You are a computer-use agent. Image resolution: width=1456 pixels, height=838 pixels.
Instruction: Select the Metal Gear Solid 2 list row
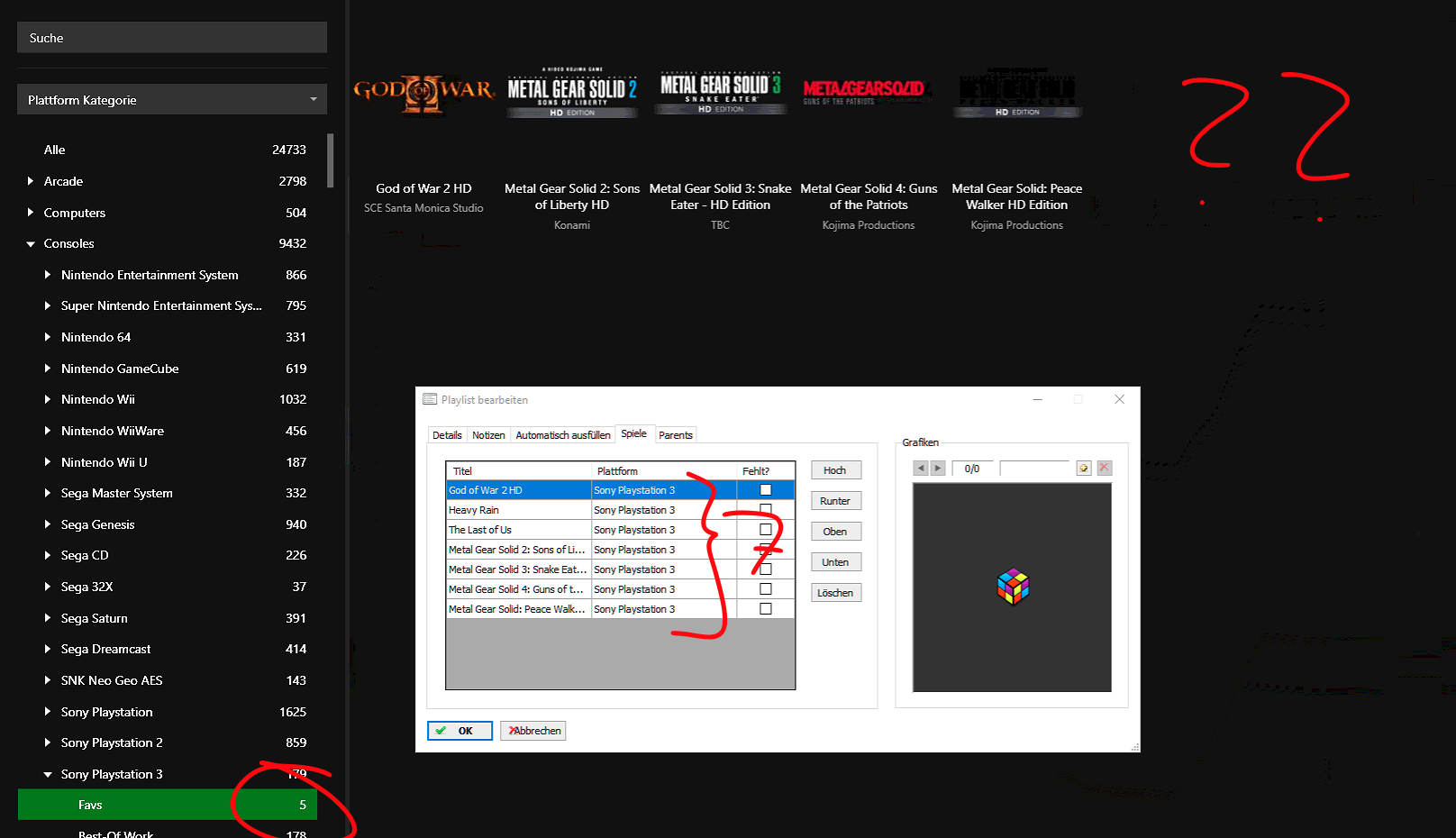point(620,550)
